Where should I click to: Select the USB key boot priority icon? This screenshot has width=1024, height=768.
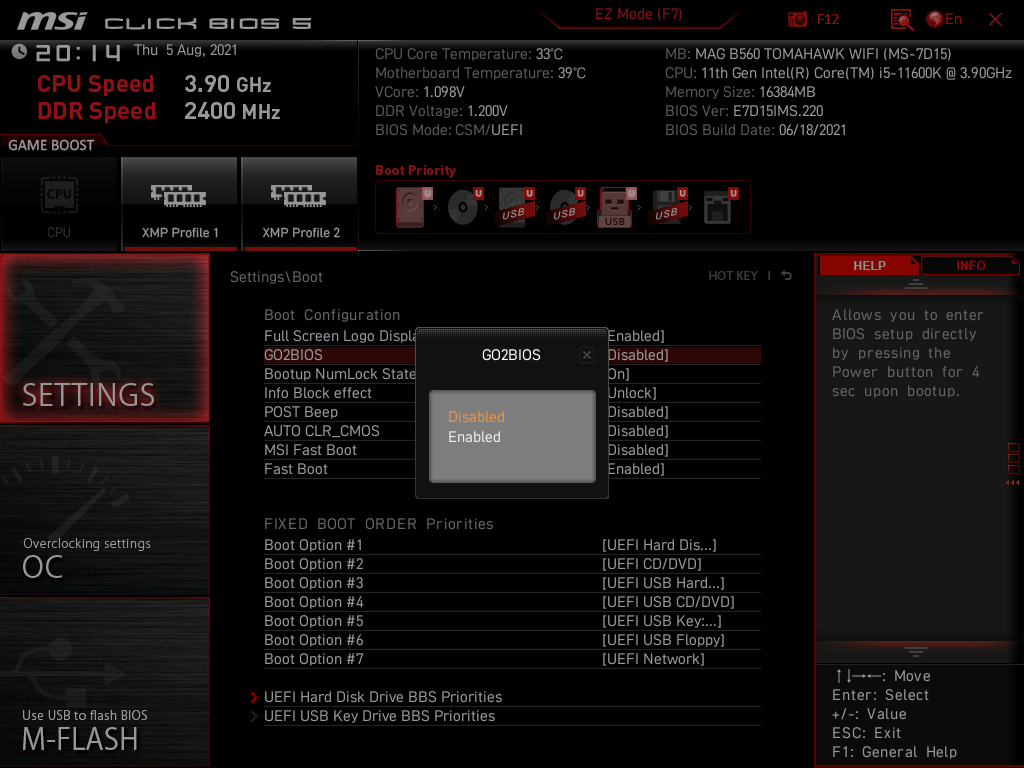616,208
